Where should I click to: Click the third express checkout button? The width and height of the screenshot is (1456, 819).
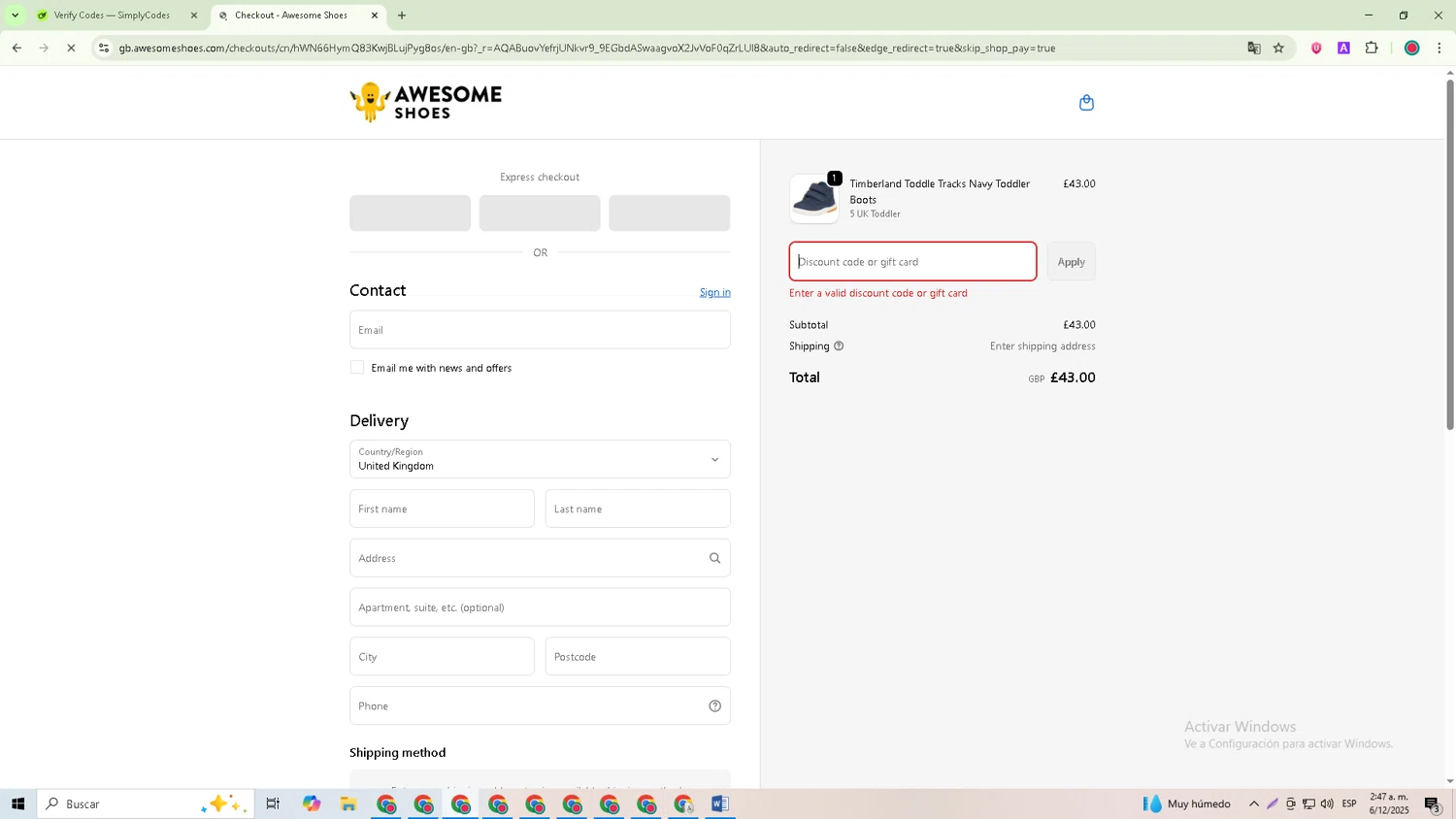(x=670, y=213)
